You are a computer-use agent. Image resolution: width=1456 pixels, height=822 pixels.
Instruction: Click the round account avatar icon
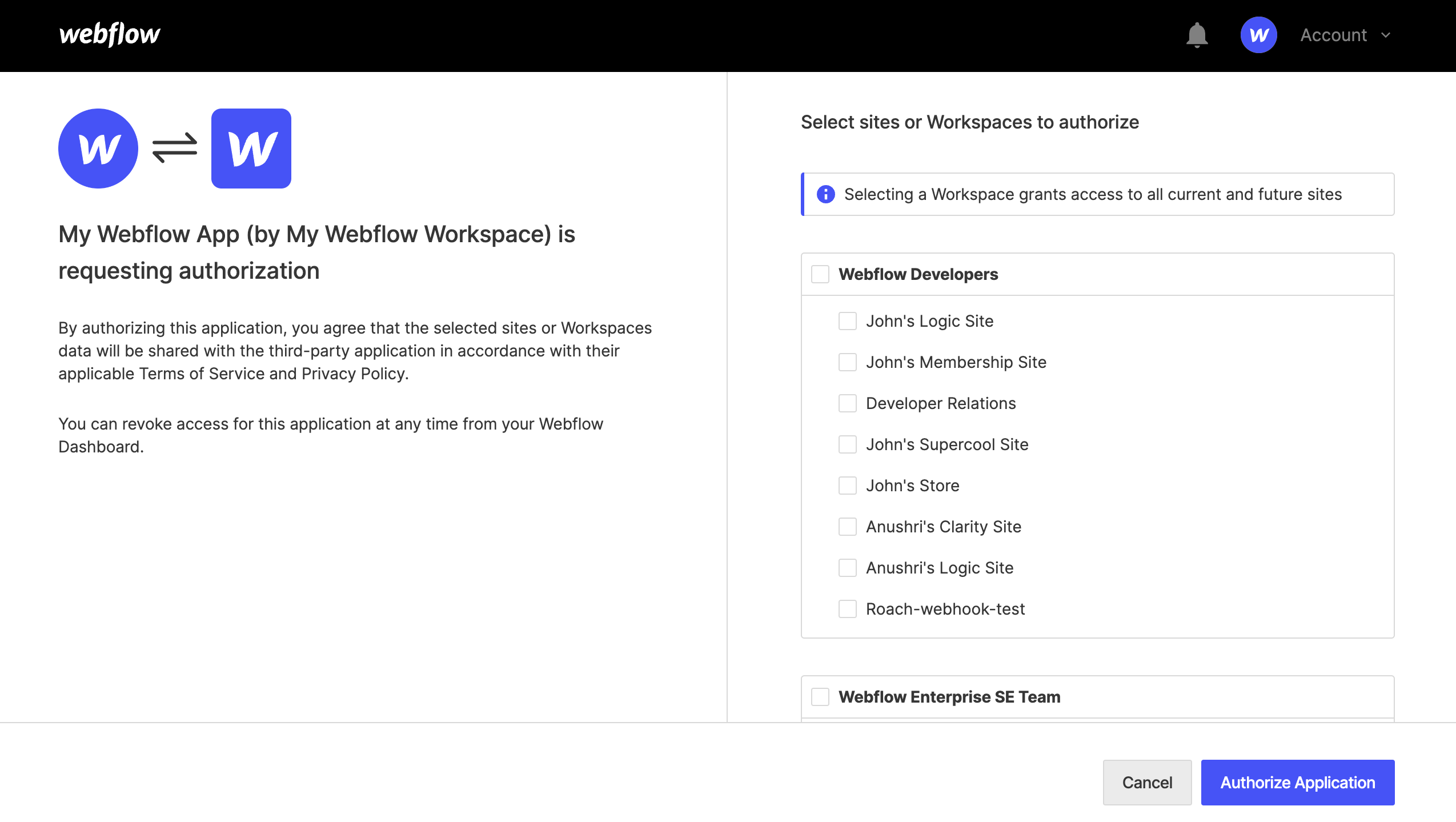pos(1258,35)
